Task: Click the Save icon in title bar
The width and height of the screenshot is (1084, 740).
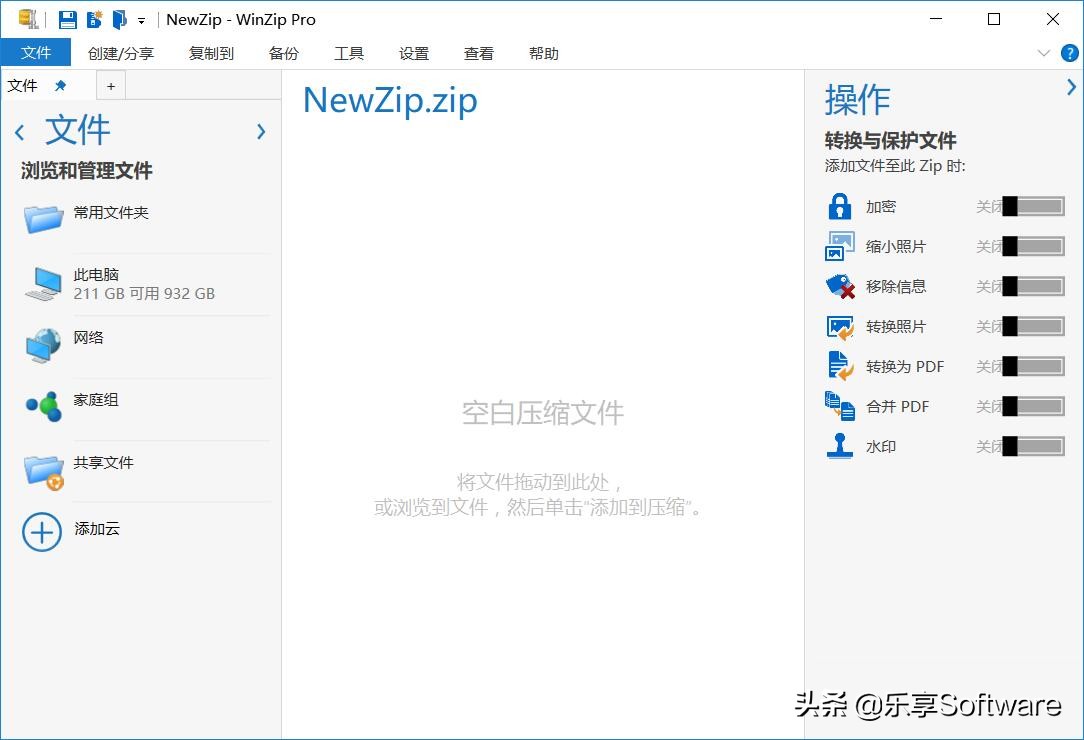Action: tap(67, 19)
